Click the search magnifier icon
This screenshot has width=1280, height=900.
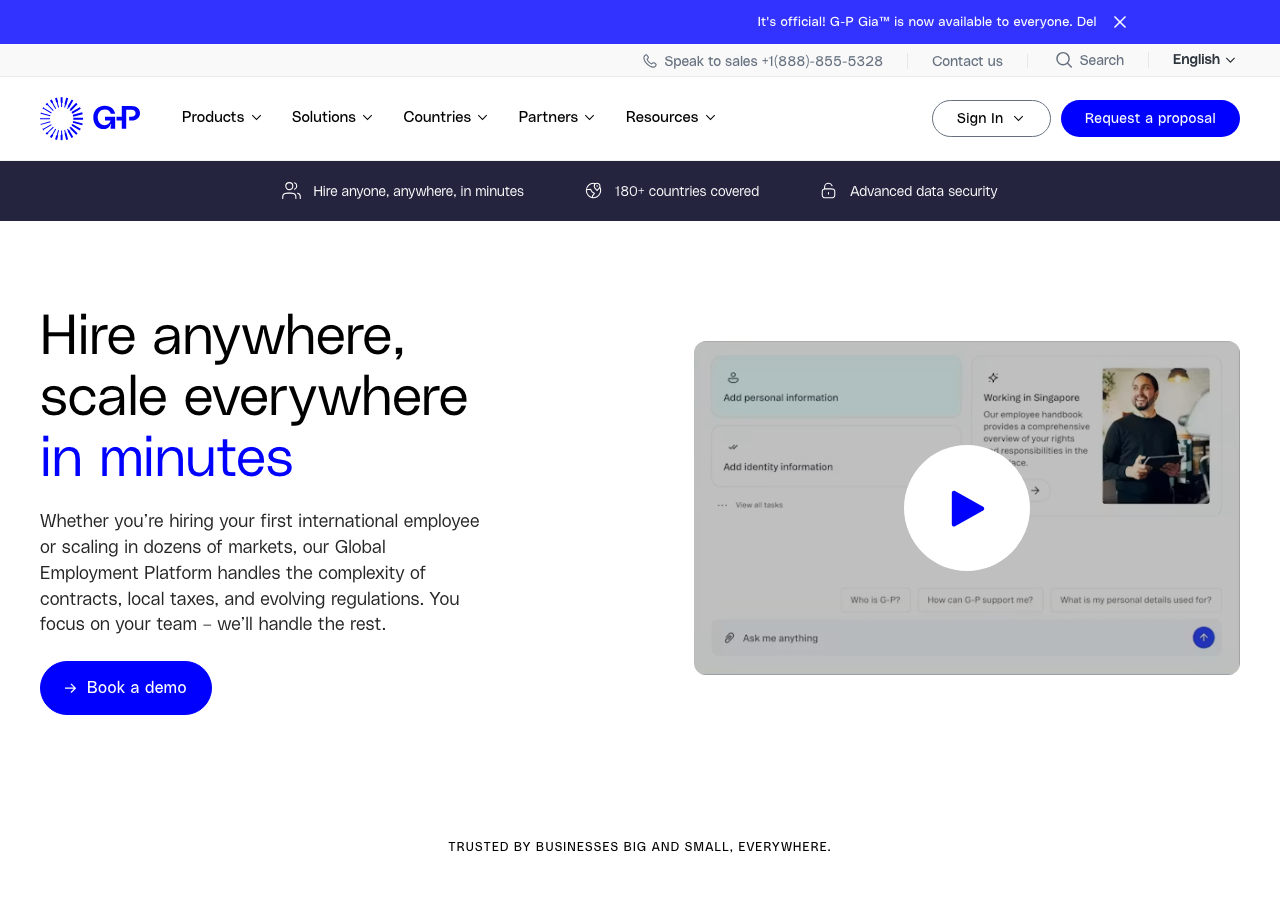point(1064,60)
